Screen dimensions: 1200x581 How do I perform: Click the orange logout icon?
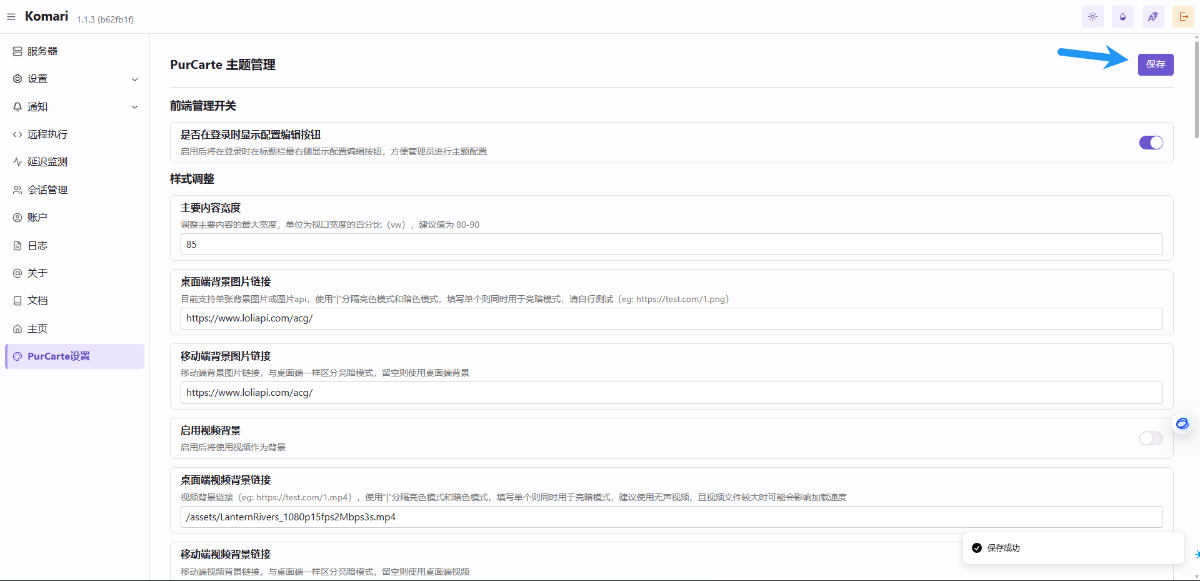tap(1182, 16)
